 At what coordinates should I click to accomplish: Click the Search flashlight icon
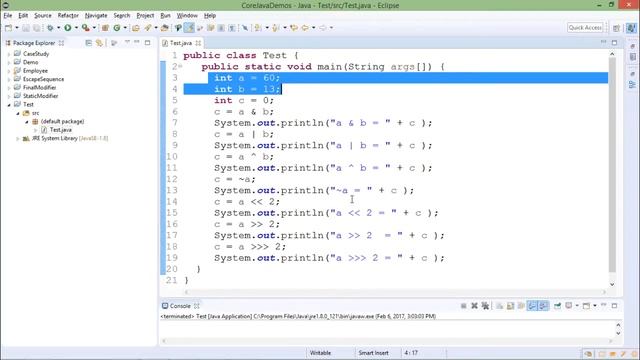148,28
